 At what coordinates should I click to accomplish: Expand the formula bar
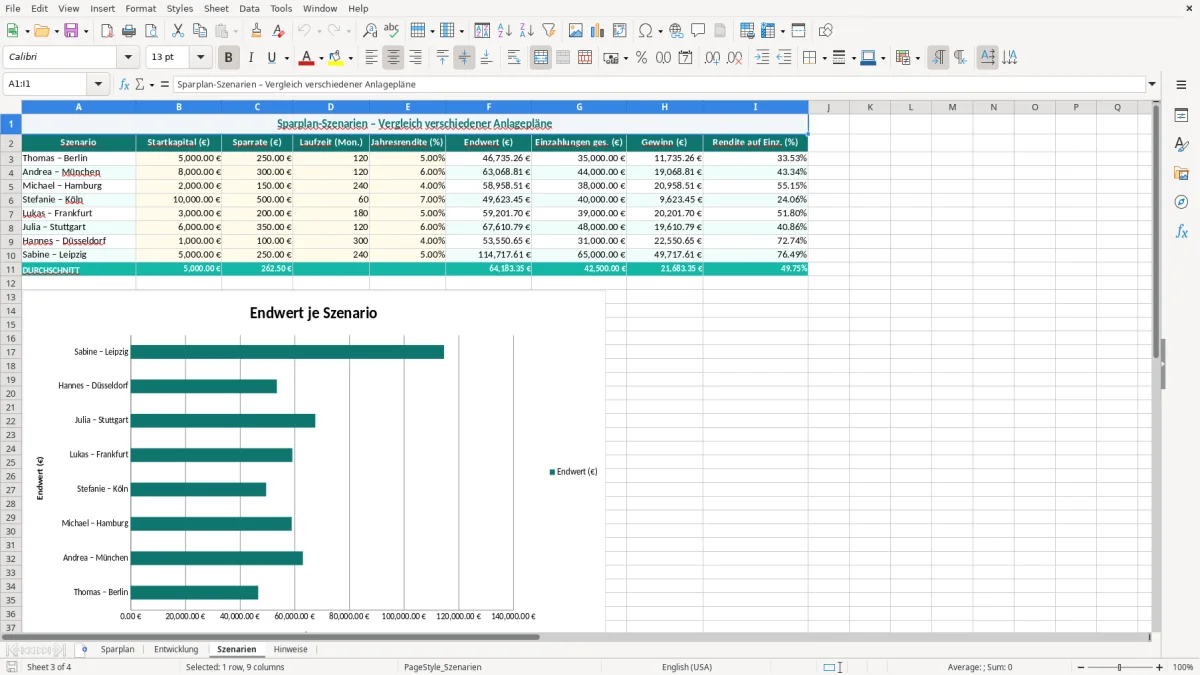[x=1153, y=84]
